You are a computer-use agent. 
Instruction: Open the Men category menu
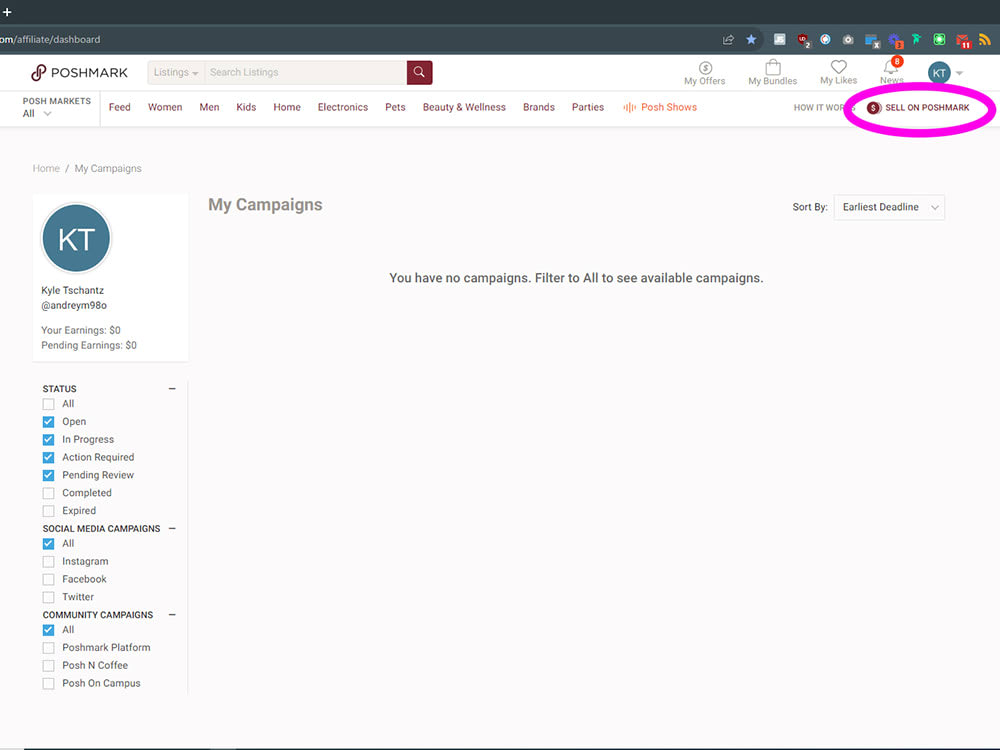pos(209,107)
